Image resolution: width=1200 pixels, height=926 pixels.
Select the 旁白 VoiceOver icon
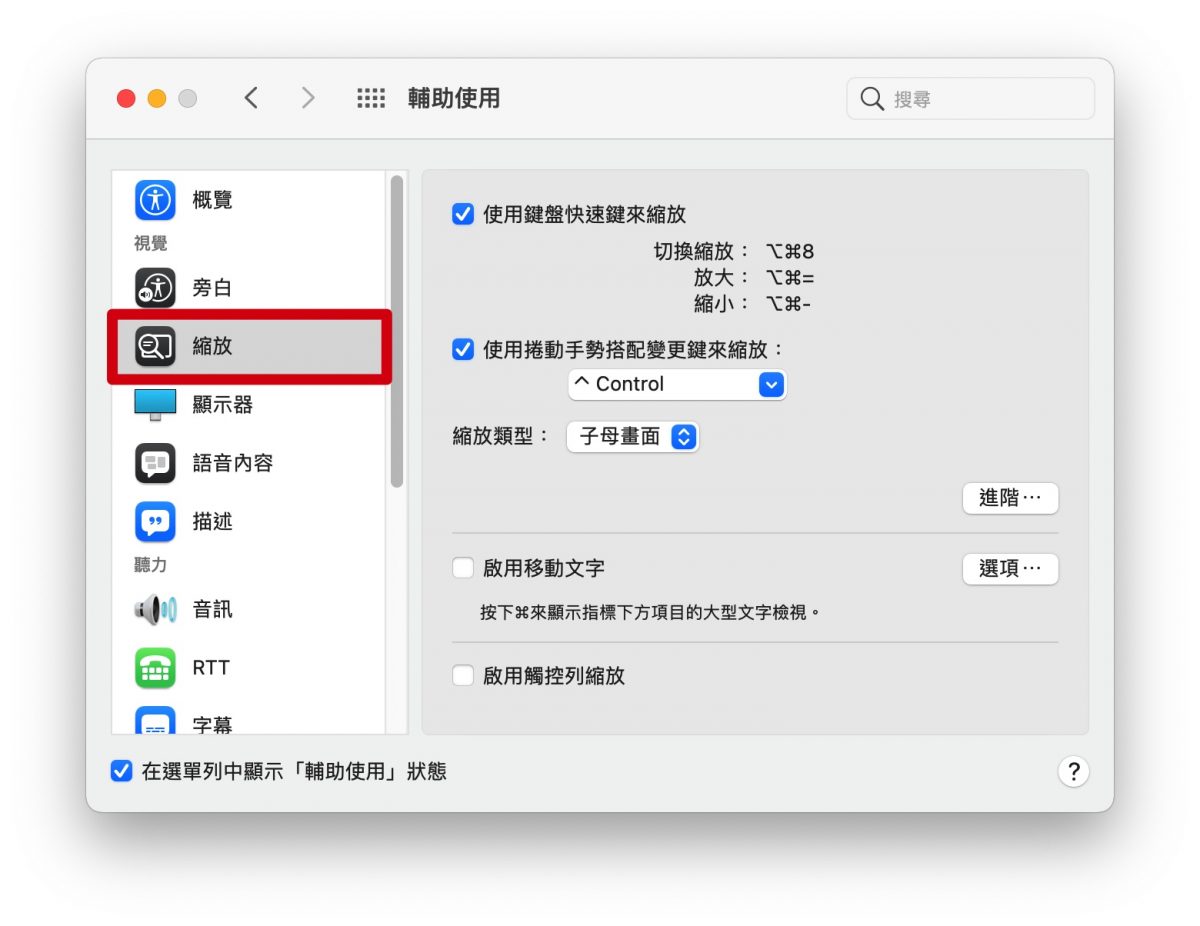pos(155,288)
